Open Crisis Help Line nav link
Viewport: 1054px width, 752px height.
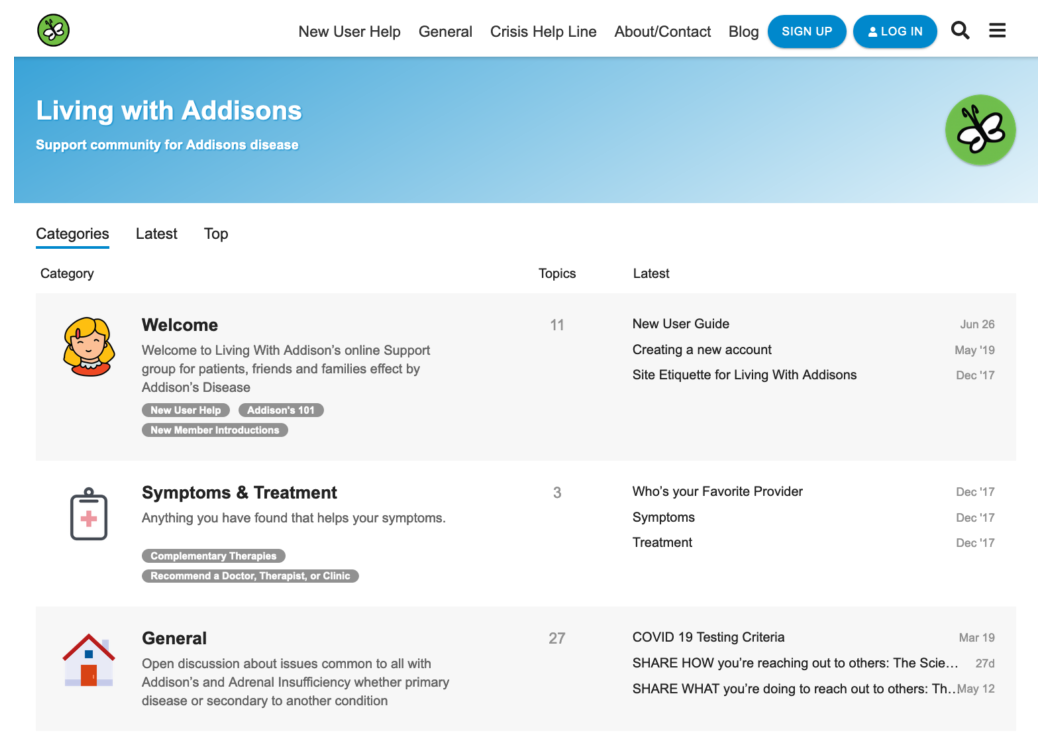pos(543,32)
